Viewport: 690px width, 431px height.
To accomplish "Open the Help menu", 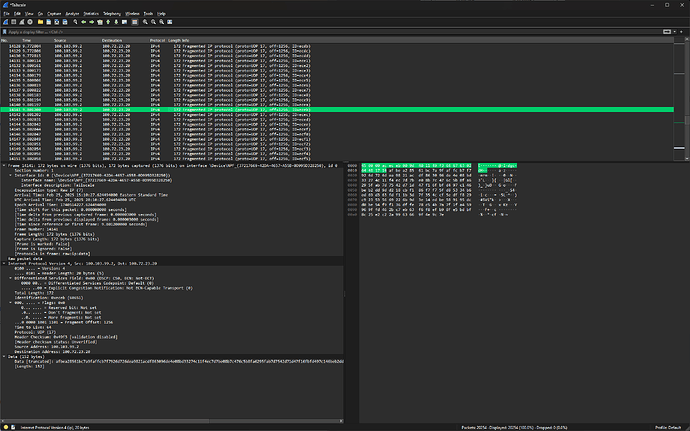I will coord(161,14).
